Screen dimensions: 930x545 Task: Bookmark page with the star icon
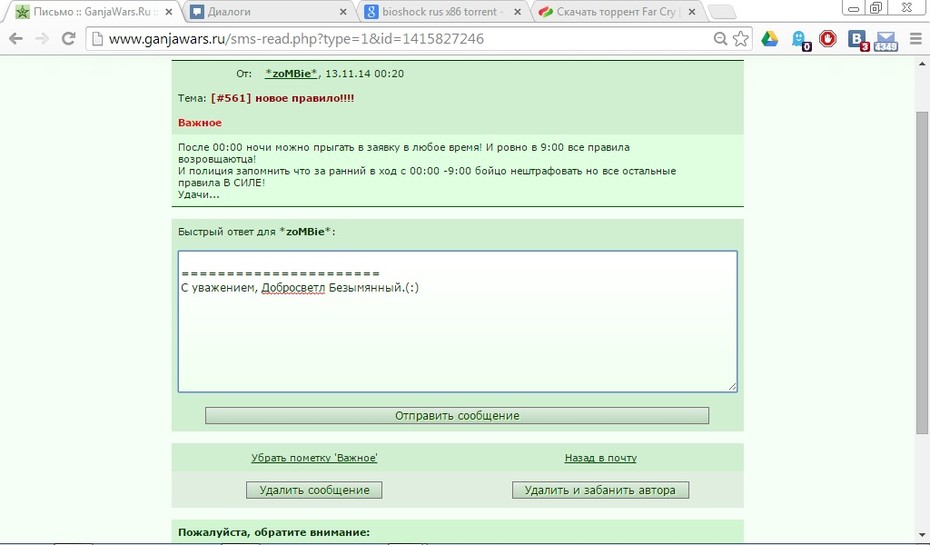click(740, 39)
